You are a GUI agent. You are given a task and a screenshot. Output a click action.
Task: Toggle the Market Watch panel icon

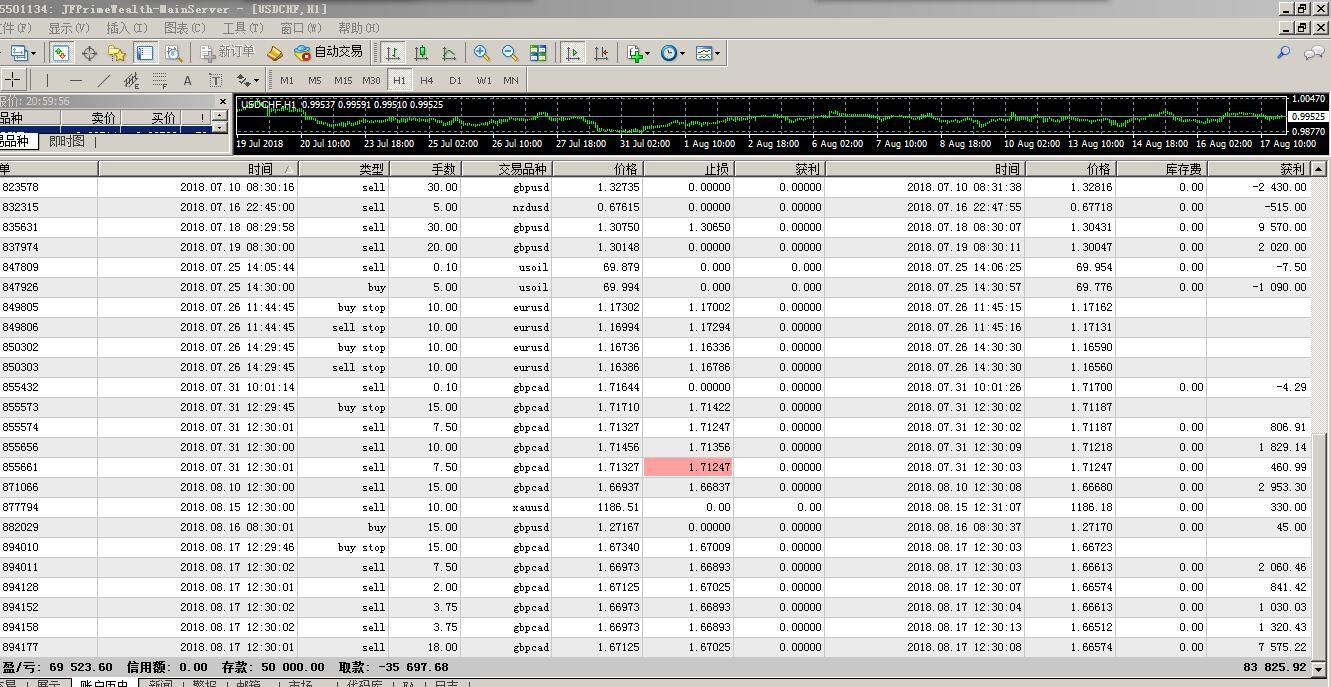tap(61, 53)
